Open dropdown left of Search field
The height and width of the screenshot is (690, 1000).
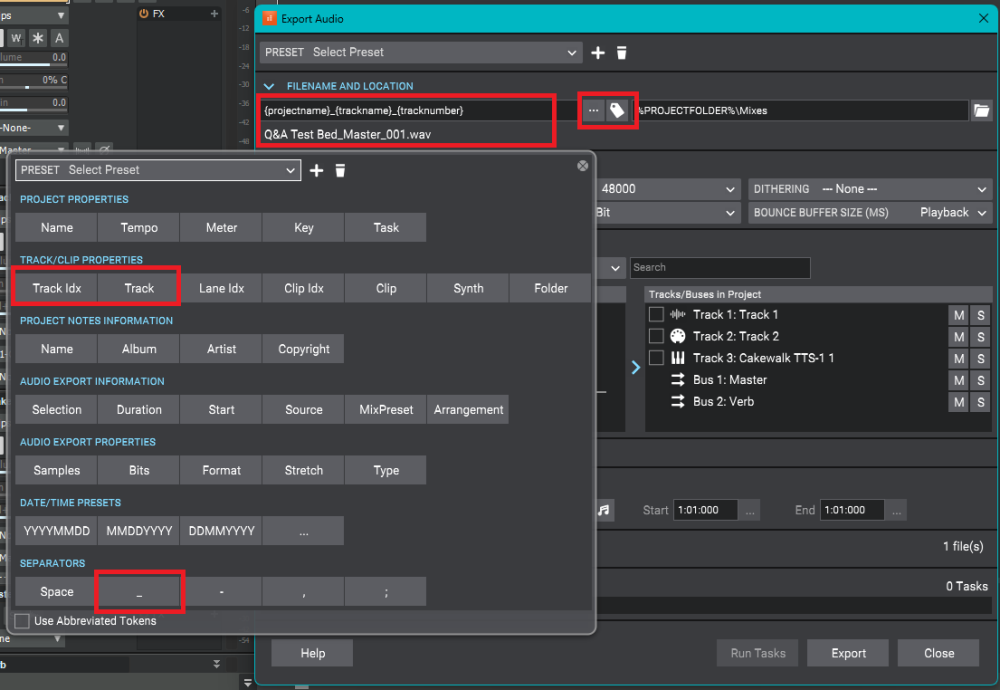(611, 268)
